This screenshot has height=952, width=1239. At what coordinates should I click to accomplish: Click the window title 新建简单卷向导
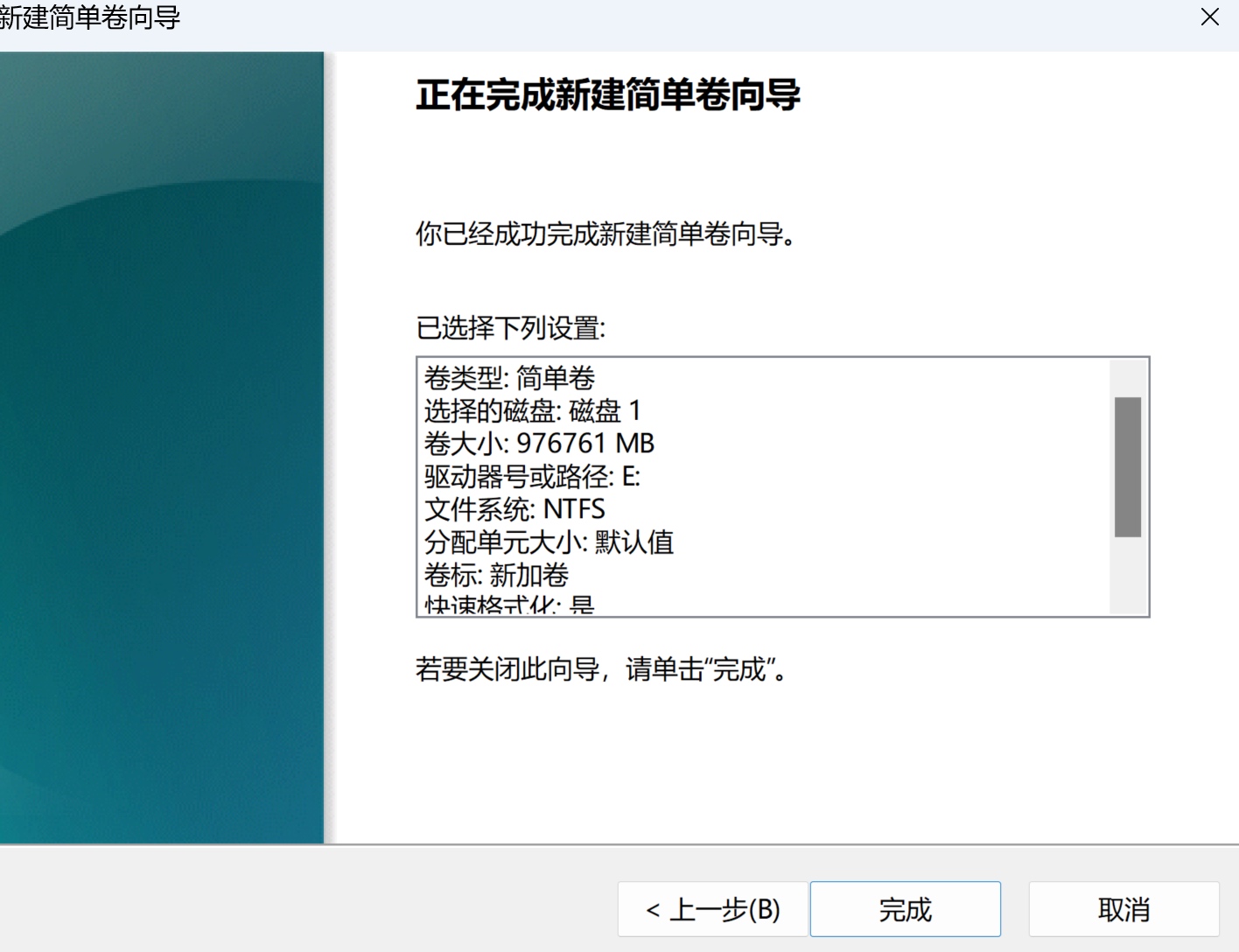89,17
